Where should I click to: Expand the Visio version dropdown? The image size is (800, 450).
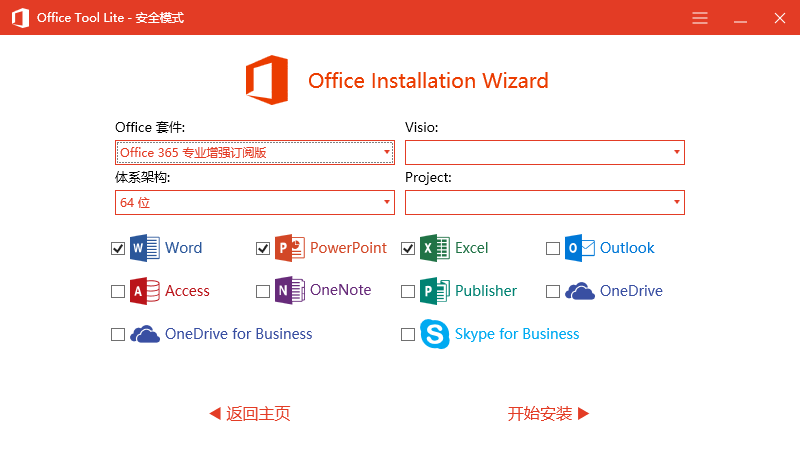545,153
